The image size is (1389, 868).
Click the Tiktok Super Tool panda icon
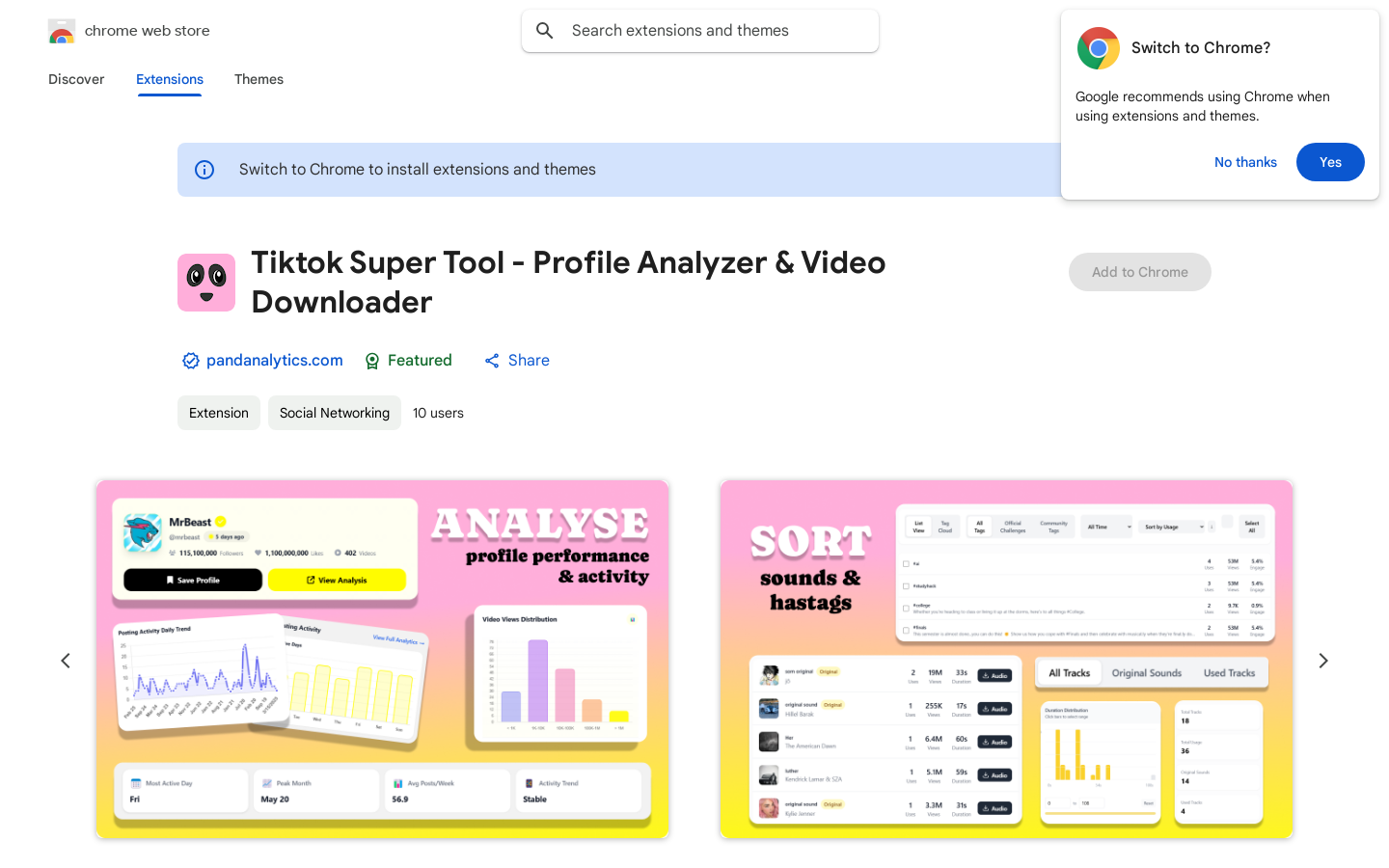point(206,283)
